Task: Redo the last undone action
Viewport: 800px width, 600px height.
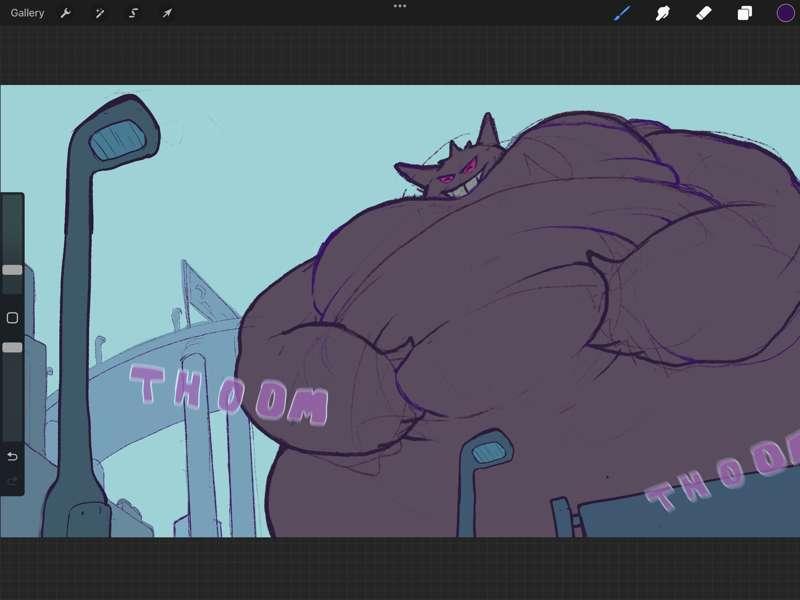Action: (x=12, y=481)
